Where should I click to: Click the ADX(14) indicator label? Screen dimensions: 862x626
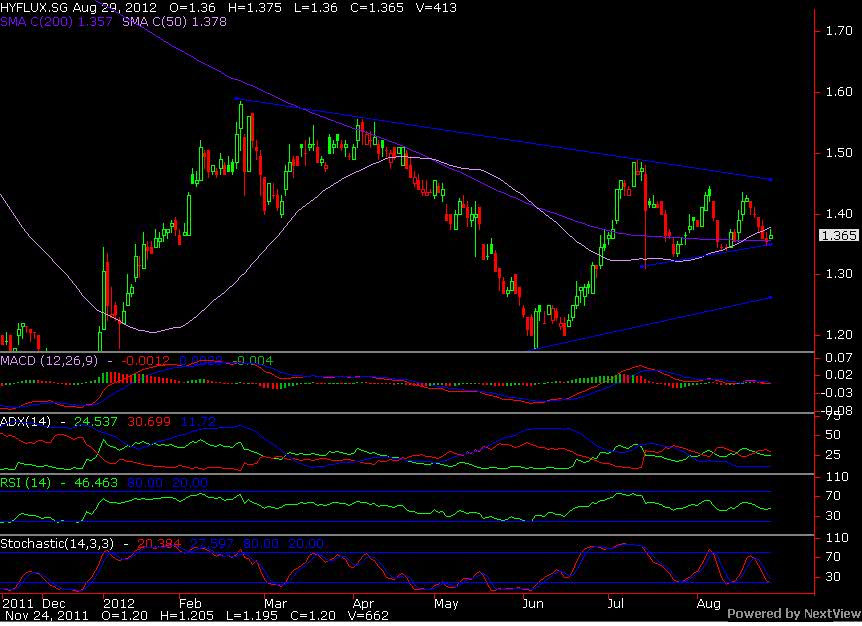click(x=25, y=422)
